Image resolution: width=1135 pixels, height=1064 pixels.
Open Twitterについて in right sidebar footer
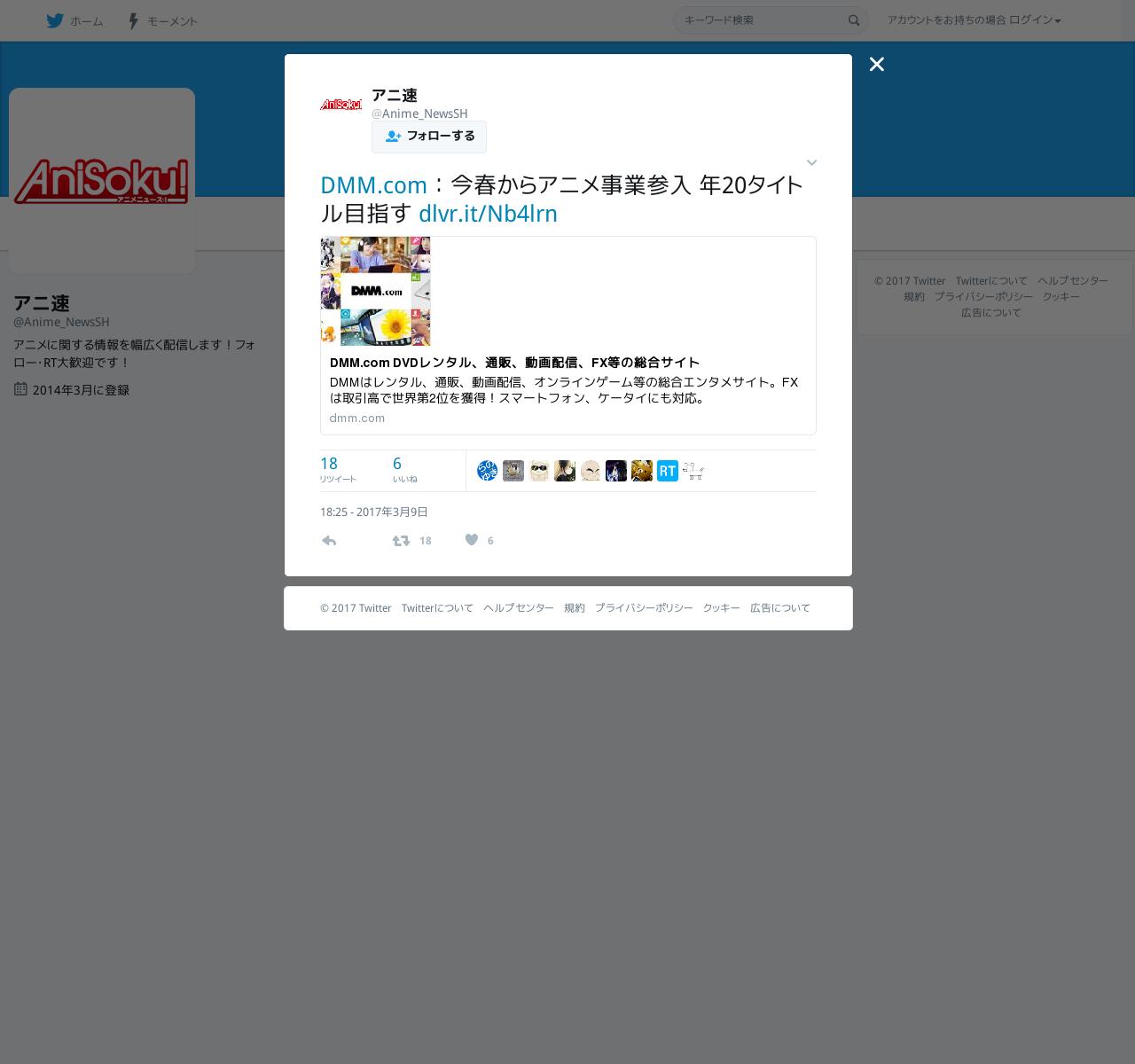tap(991, 280)
